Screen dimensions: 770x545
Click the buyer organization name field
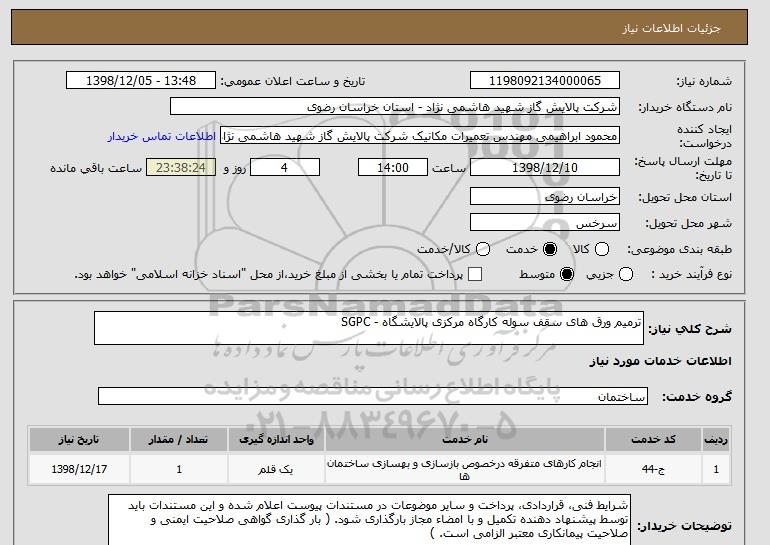(x=395, y=107)
